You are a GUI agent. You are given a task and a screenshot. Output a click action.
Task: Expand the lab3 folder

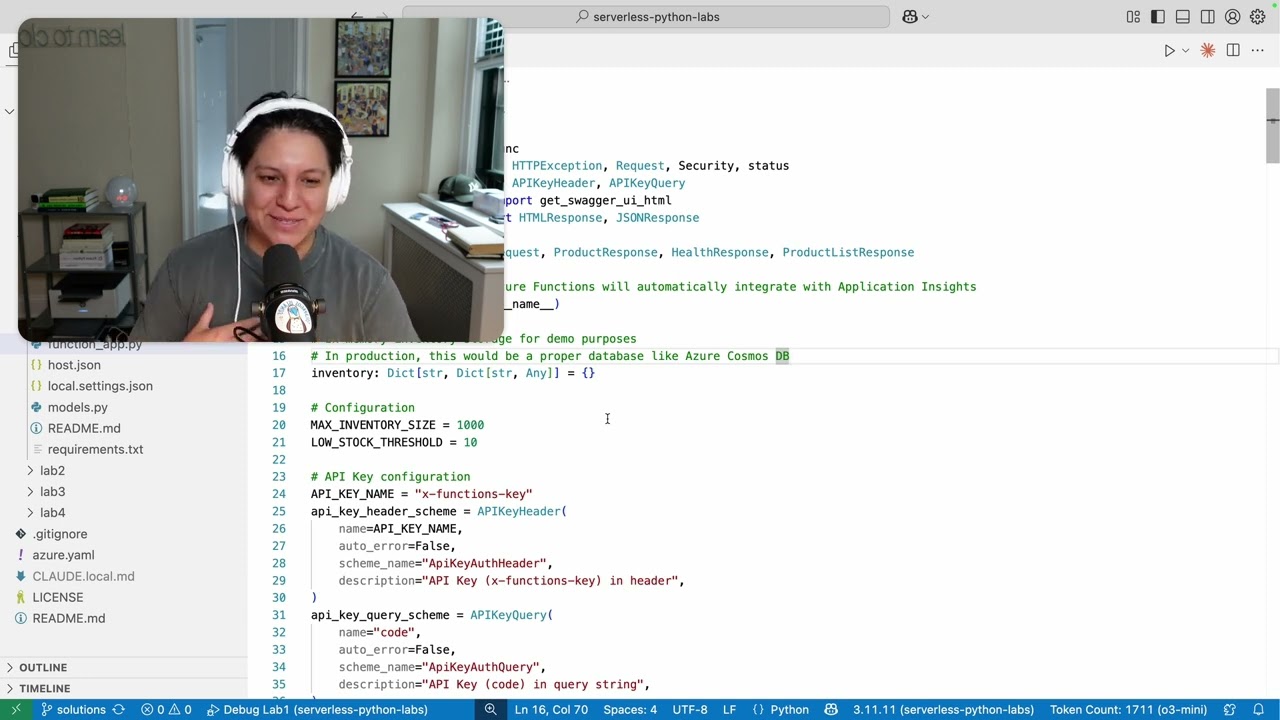pos(52,491)
